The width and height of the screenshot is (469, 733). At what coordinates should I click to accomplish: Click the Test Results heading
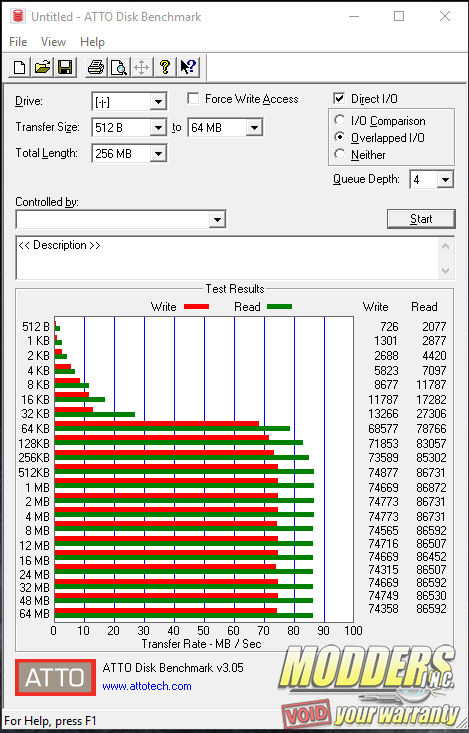pyautogui.click(x=235, y=289)
